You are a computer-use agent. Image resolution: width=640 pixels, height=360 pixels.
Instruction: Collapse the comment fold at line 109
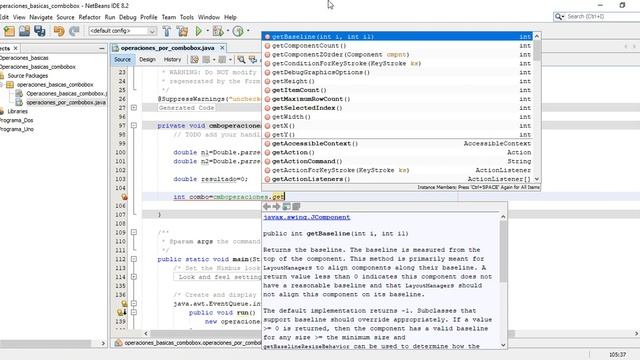134,232
